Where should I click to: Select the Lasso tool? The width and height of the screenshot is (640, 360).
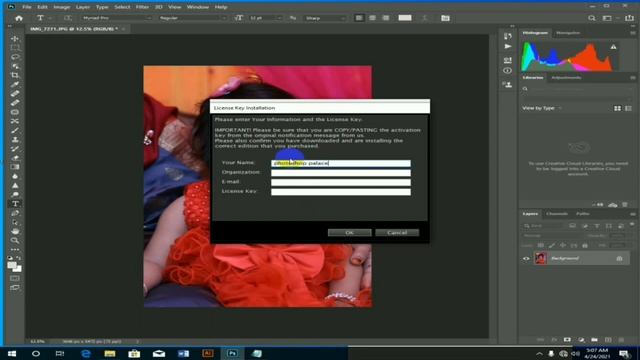(x=15, y=57)
